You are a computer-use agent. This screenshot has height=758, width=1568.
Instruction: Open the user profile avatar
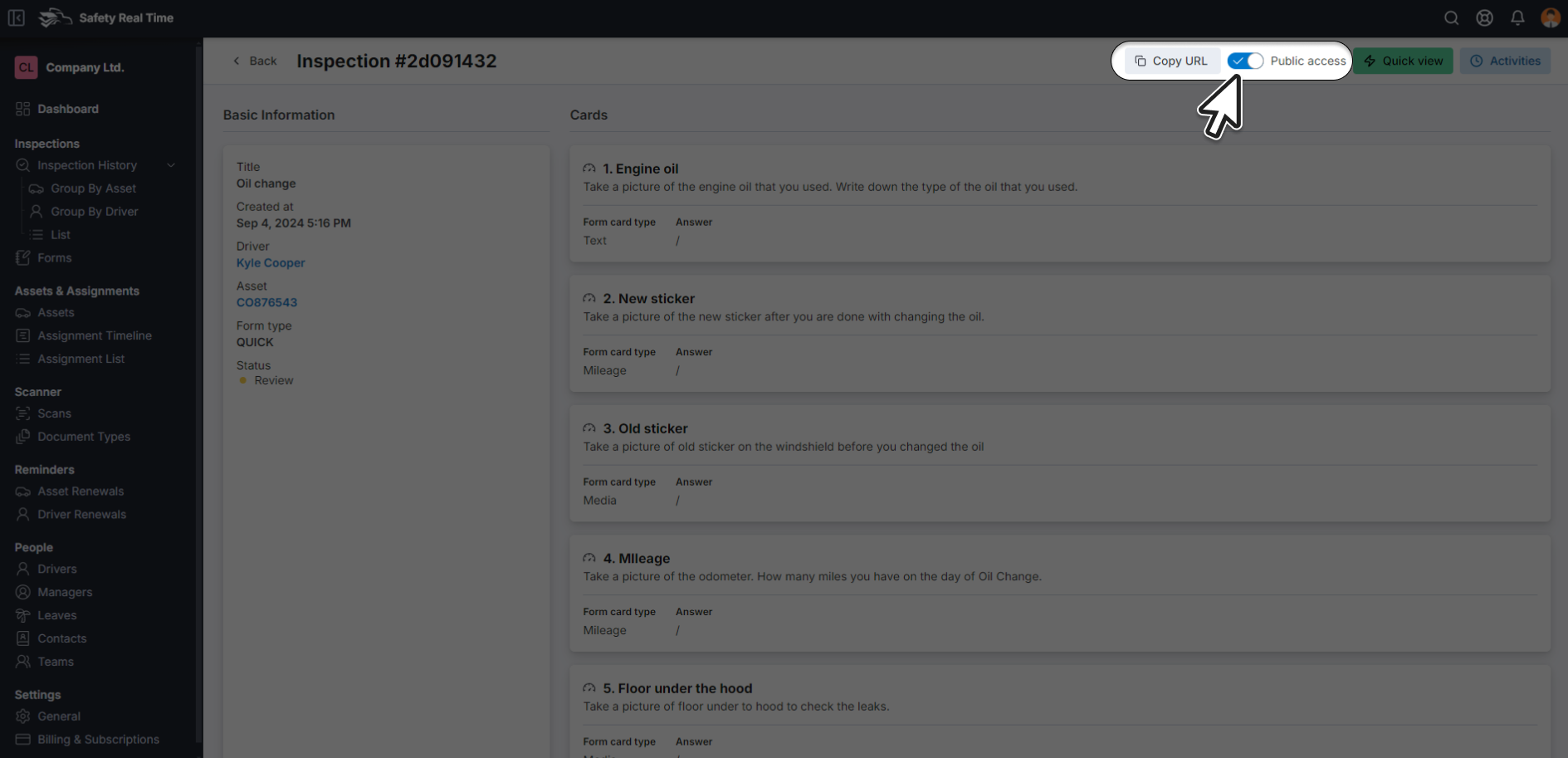click(x=1550, y=18)
